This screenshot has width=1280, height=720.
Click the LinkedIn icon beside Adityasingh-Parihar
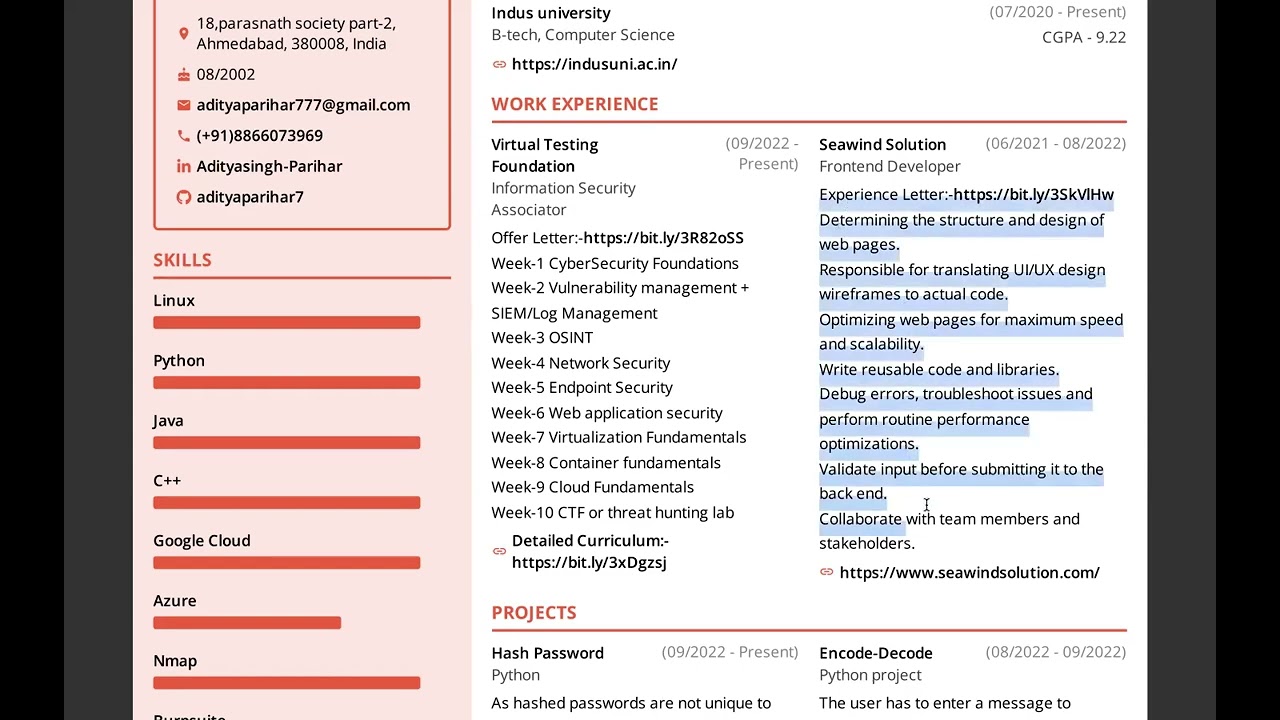[183, 166]
